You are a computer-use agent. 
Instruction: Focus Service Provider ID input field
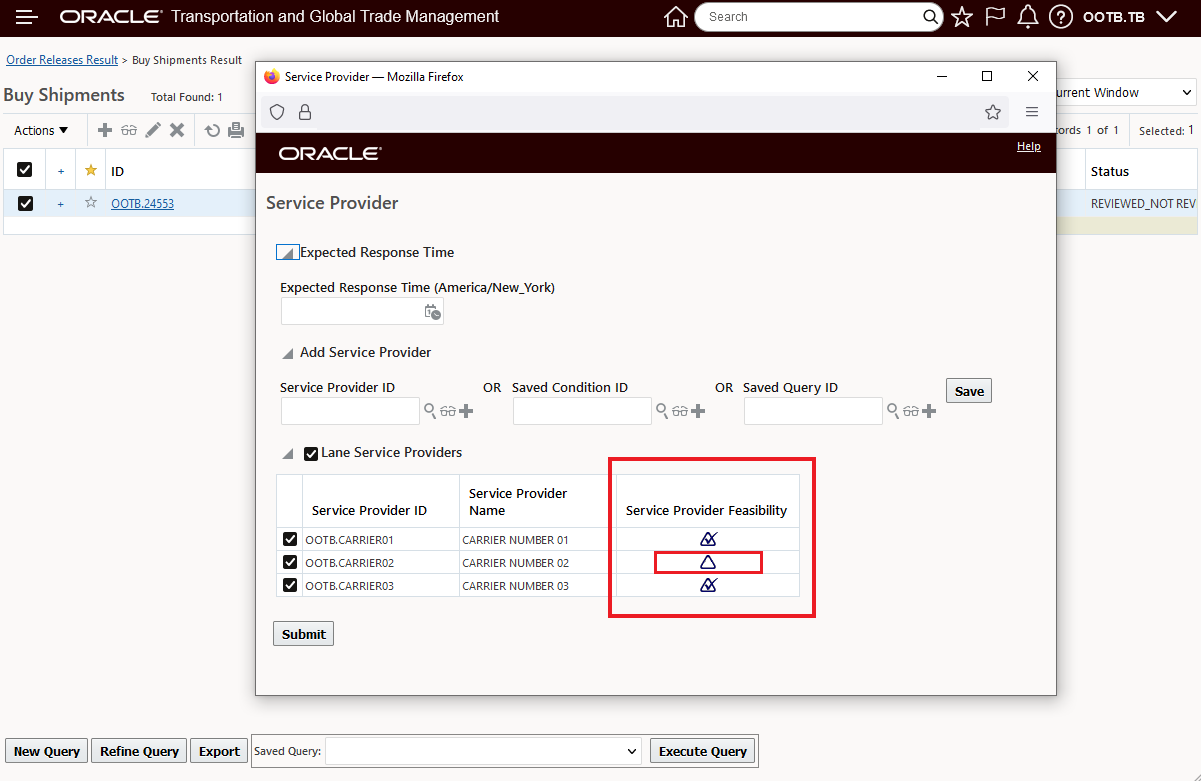[x=350, y=411]
